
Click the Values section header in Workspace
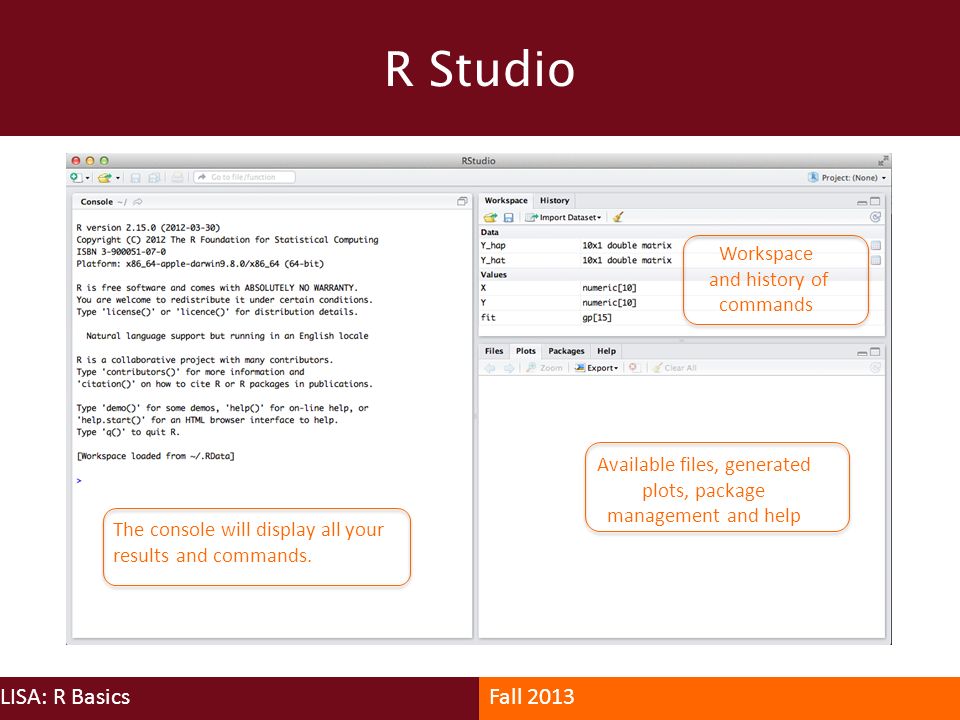681,274
